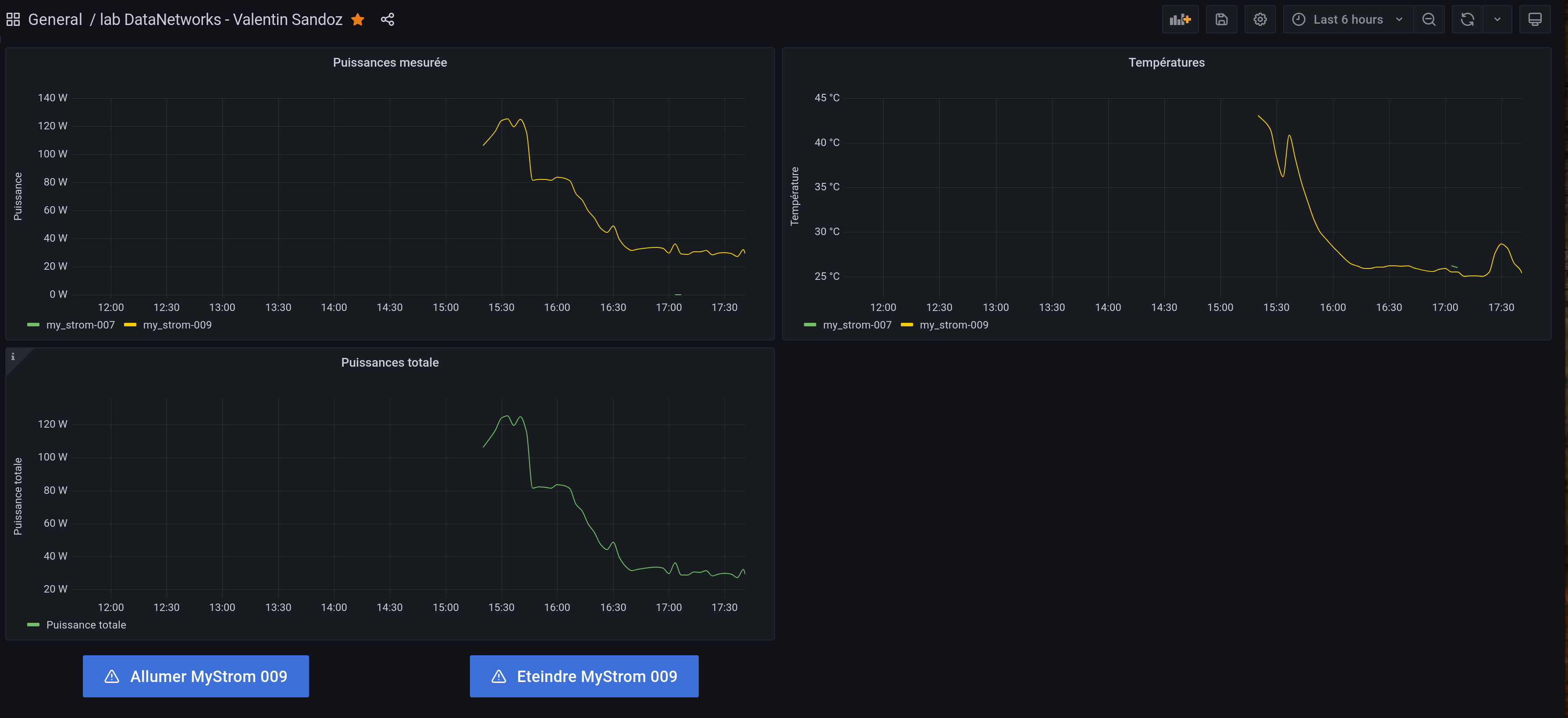The height and width of the screenshot is (718, 1568).
Task: Refresh the dashboard with the circular arrows icon
Action: point(1467,19)
